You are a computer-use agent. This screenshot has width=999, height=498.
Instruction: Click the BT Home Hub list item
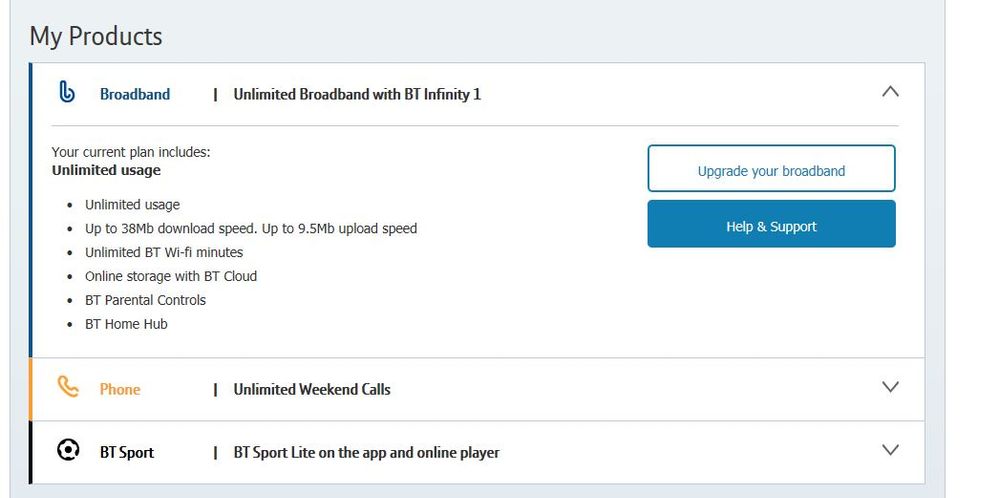click(x=126, y=324)
